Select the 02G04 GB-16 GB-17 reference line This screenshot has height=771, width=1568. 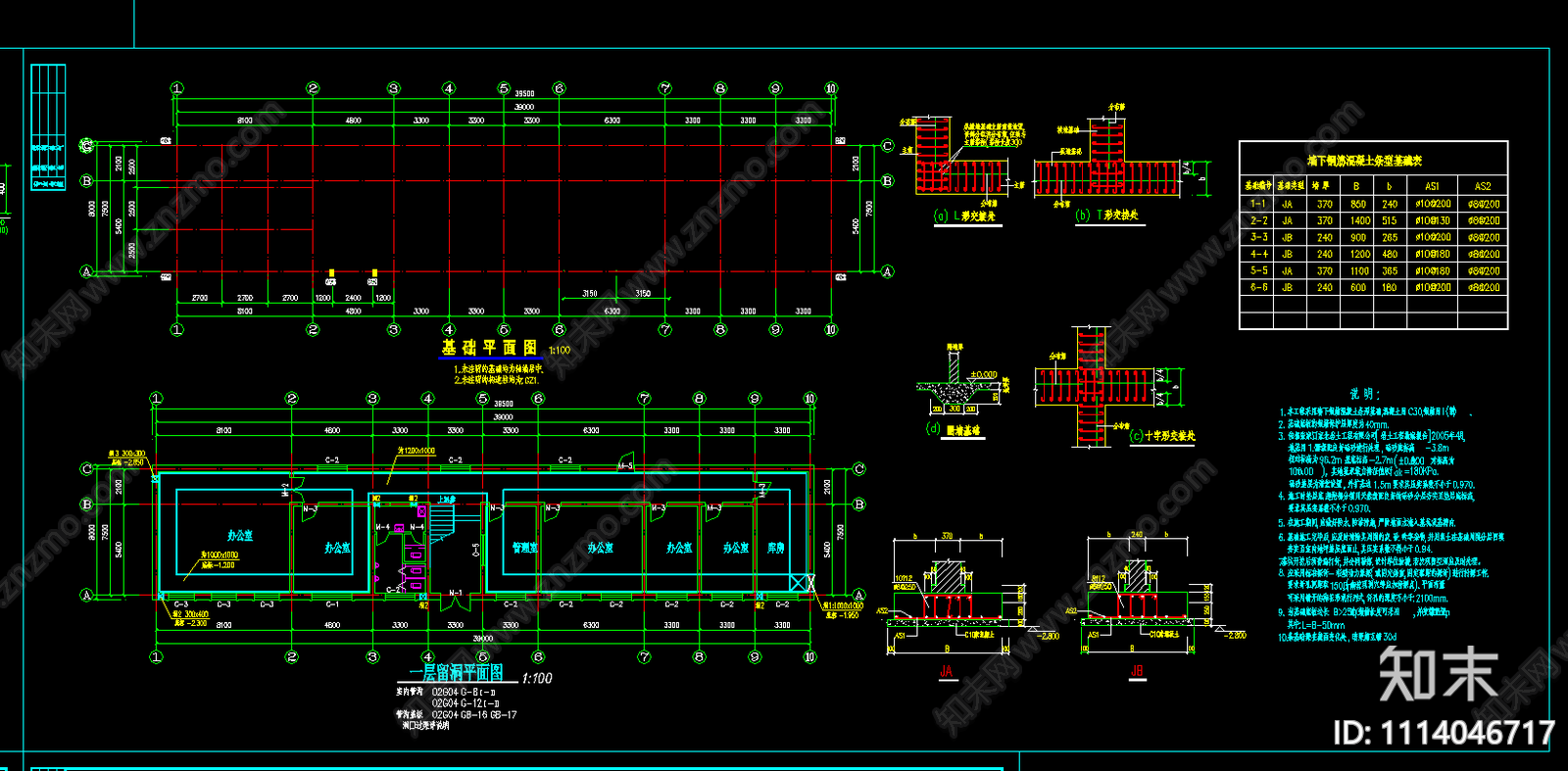pos(473,715)
